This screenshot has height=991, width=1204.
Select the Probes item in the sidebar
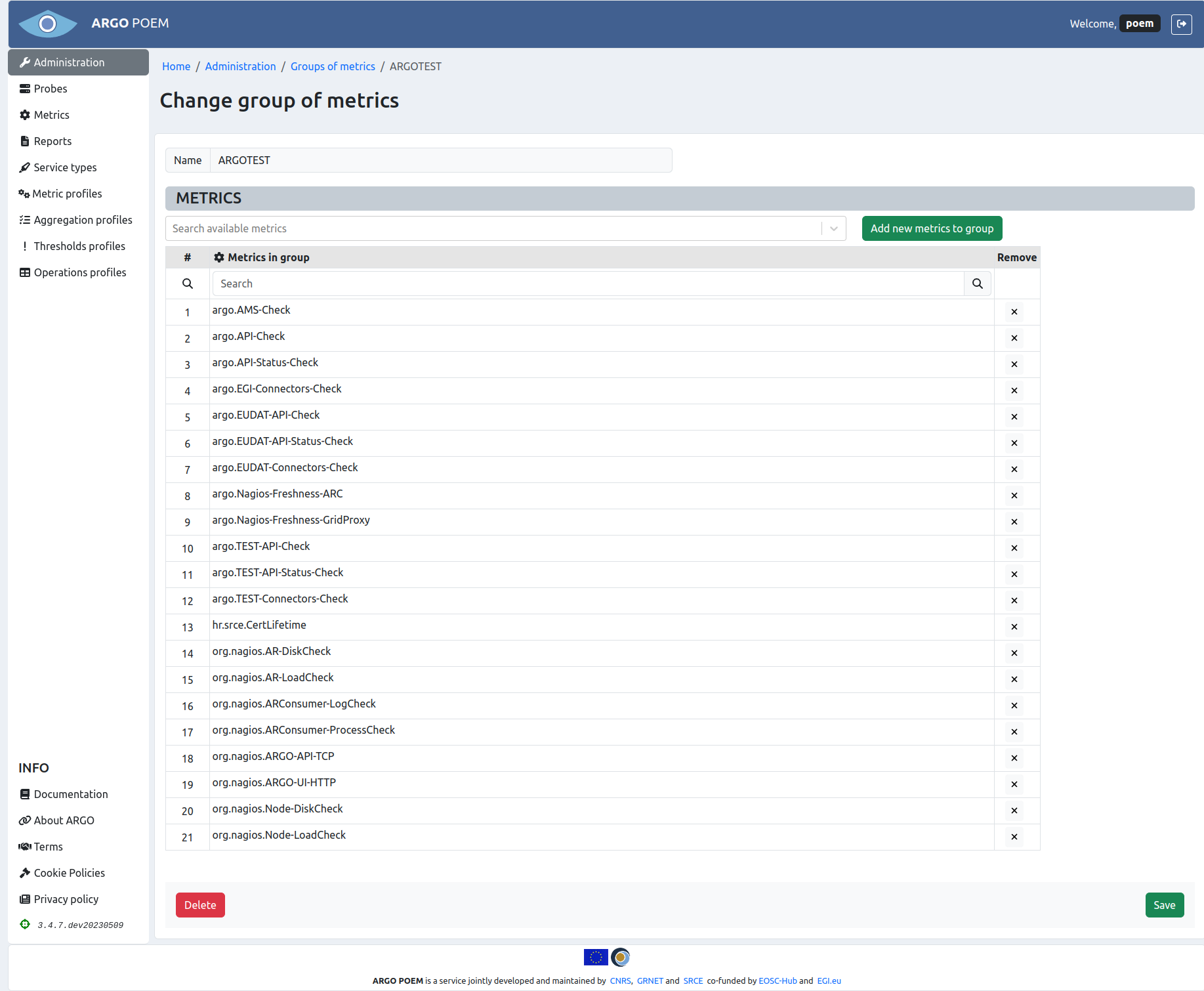pyautogui.click(x=49, y=89)
